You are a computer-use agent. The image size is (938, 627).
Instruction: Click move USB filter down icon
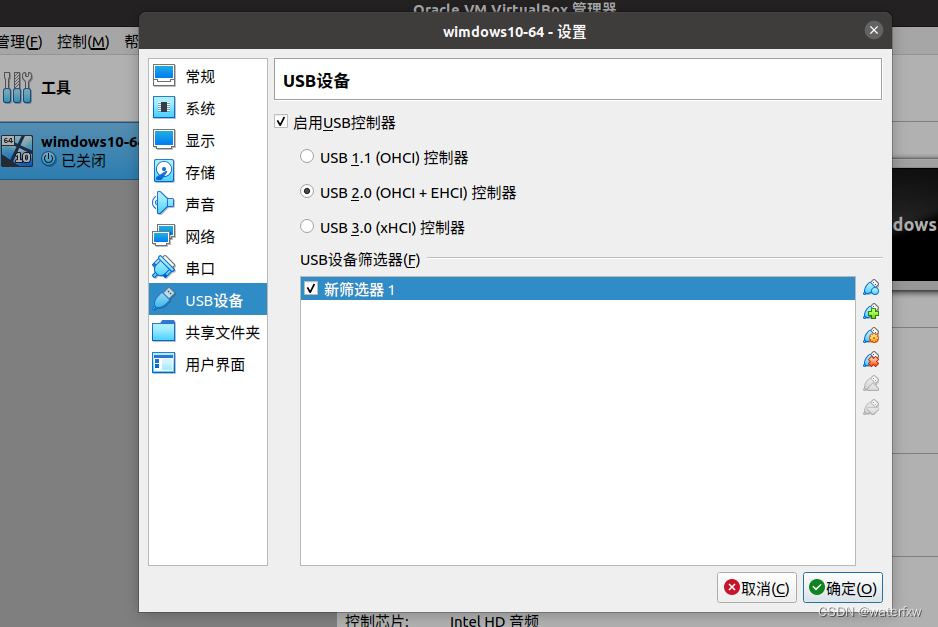pos(871,407)
